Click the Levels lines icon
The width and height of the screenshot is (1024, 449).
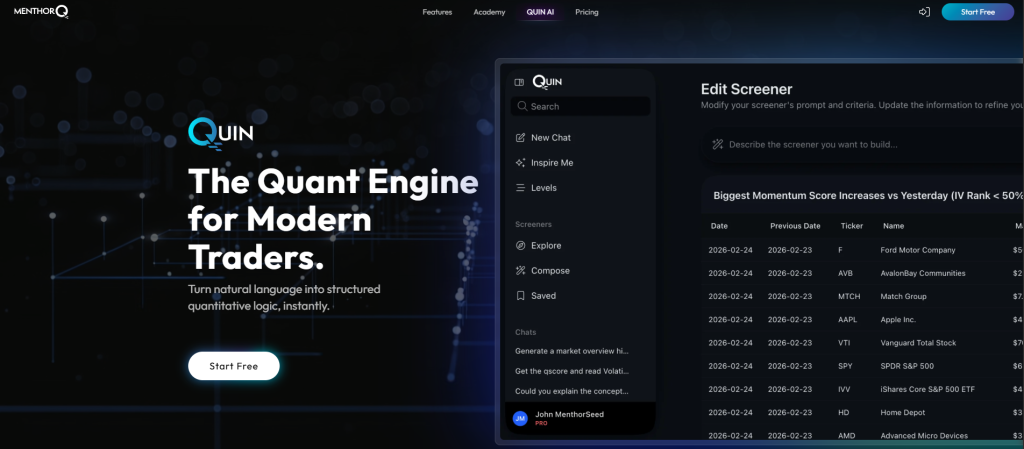pyautogui.click(x=520, y=188)
